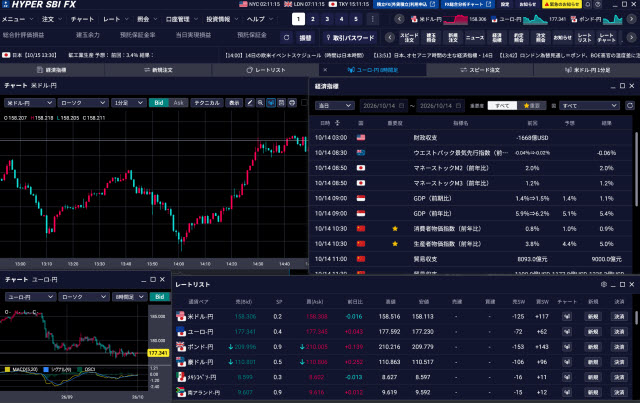Viewport: 640px width, 403px height.
Task: Switch to layout 1
Action: coord(298,19)
